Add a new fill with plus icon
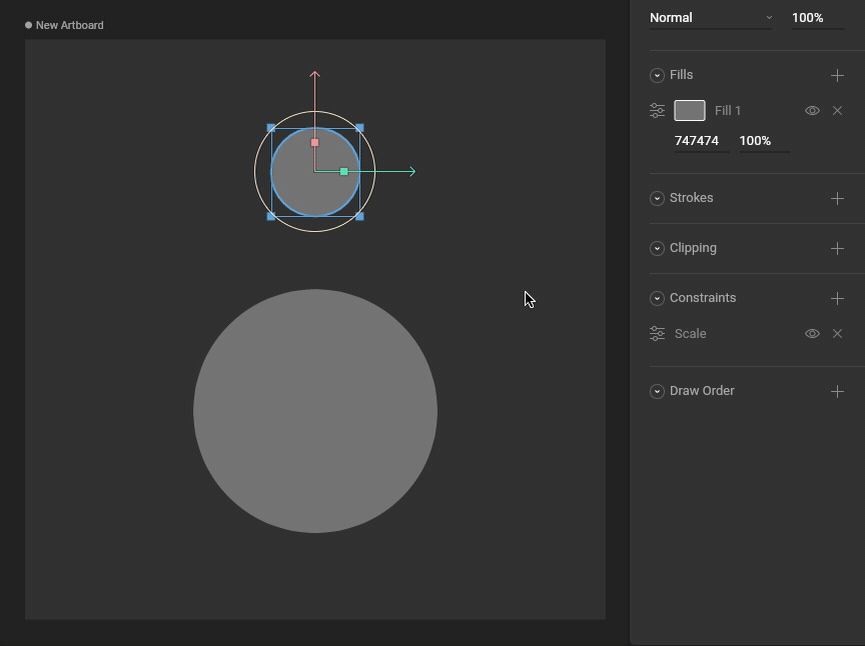This screenshot has height=646, width=865. [837, 75]
